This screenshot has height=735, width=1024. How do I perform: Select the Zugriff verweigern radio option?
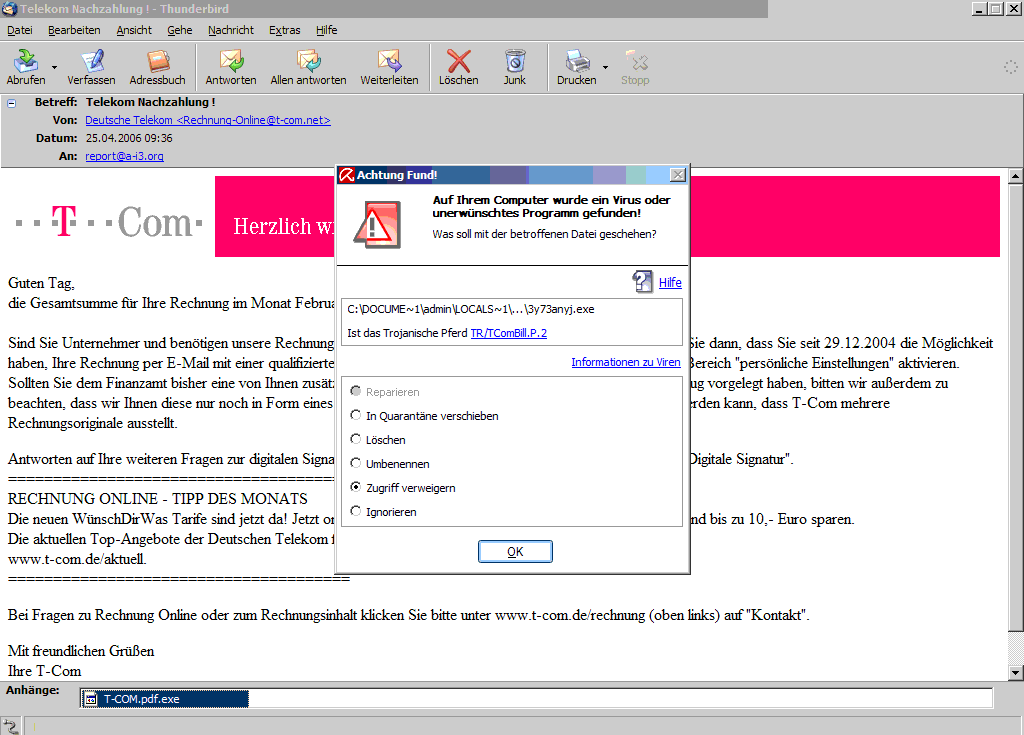coord(355,487)
